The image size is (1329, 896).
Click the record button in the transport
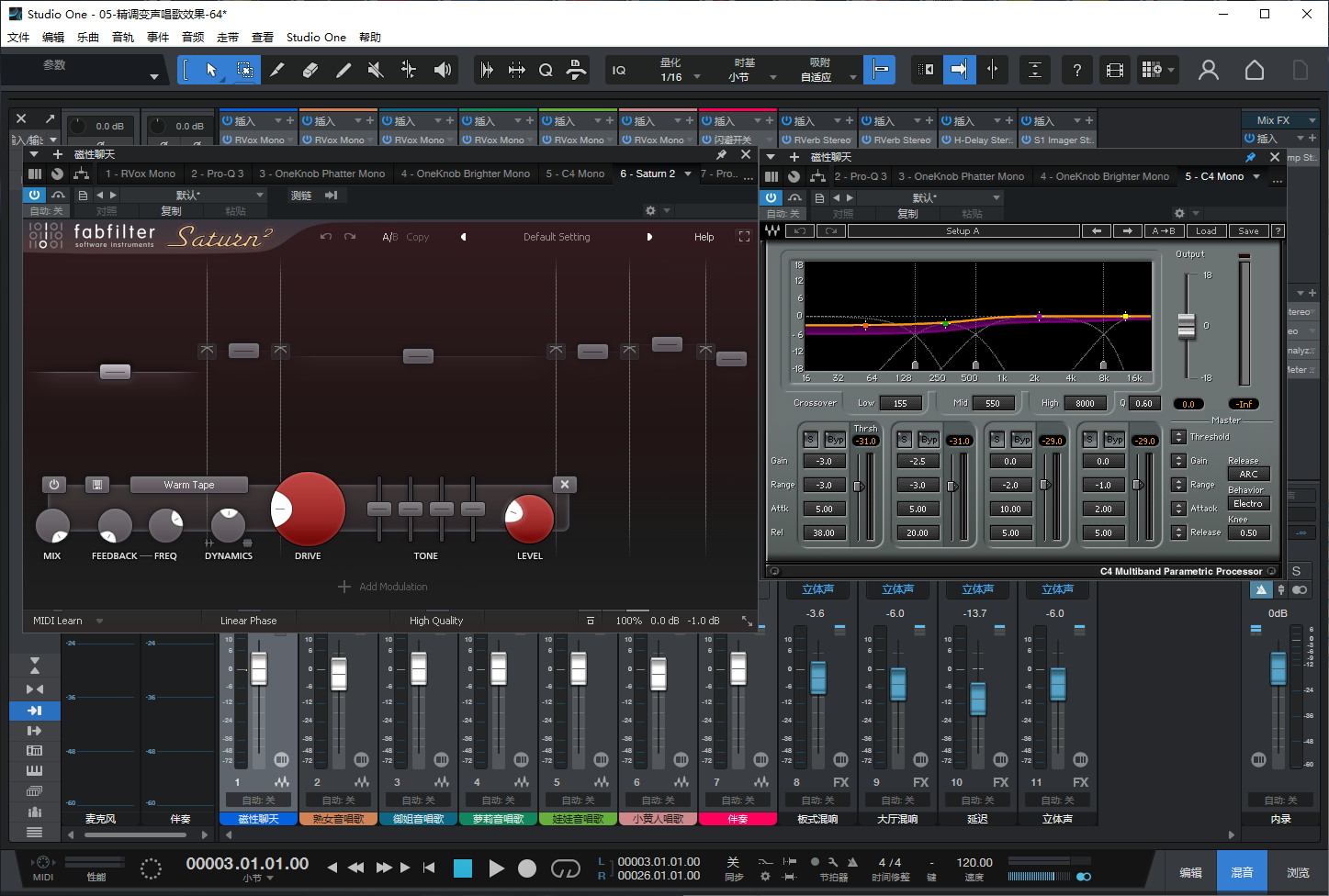pos(525,868)
